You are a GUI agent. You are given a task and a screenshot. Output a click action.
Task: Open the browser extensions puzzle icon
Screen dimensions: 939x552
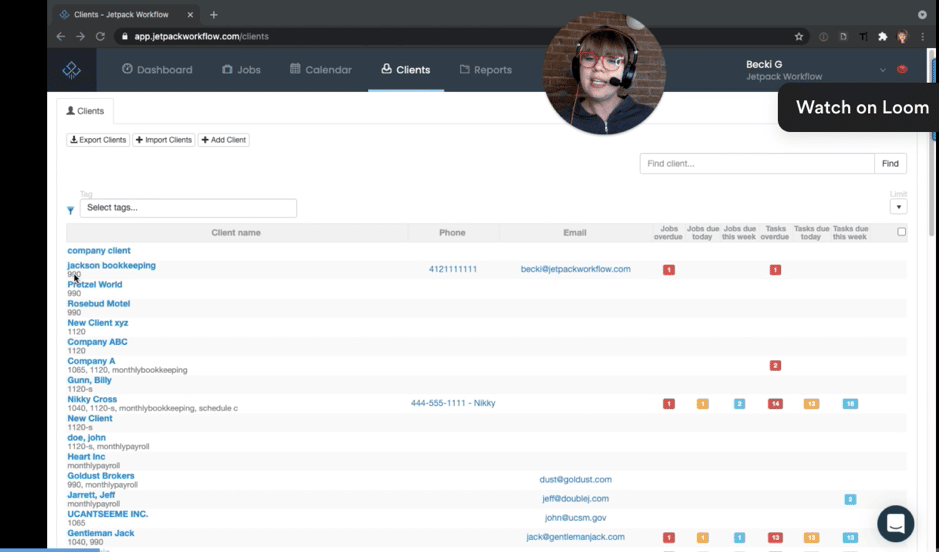(882, 37)
